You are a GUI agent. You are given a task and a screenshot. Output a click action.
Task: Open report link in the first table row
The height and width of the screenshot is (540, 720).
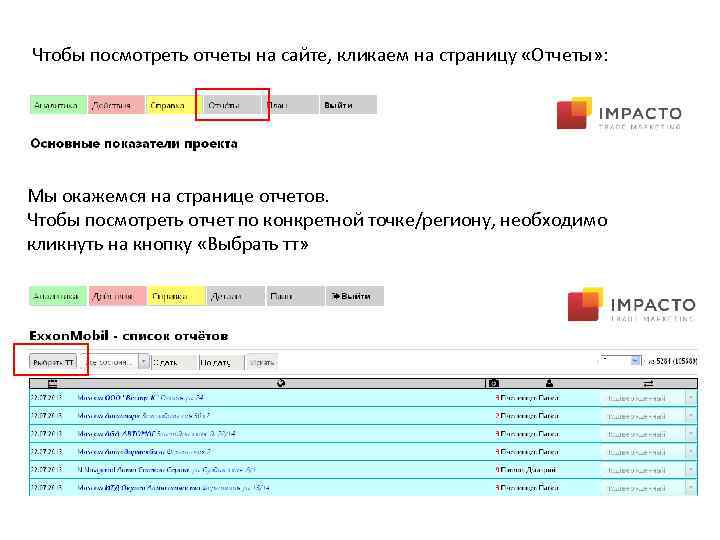tap(141, 398)
